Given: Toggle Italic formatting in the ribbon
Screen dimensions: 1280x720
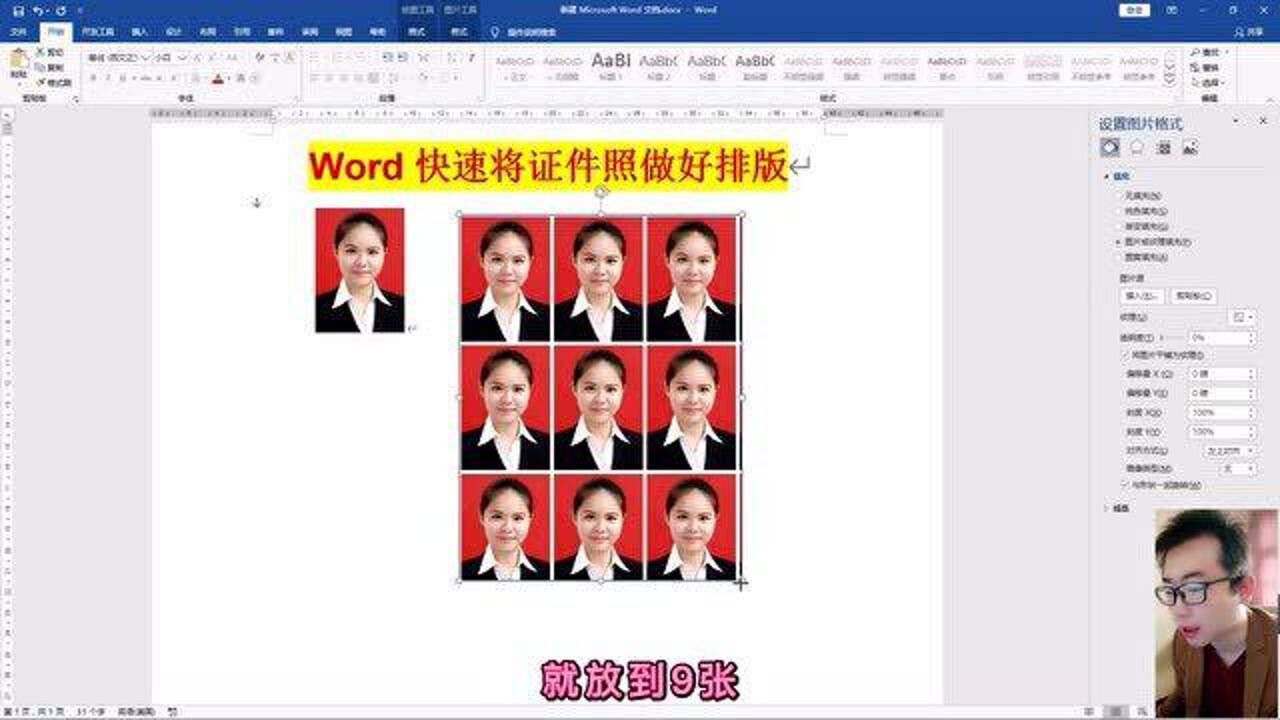Looking at the screenshot, I should pos(107,78).
